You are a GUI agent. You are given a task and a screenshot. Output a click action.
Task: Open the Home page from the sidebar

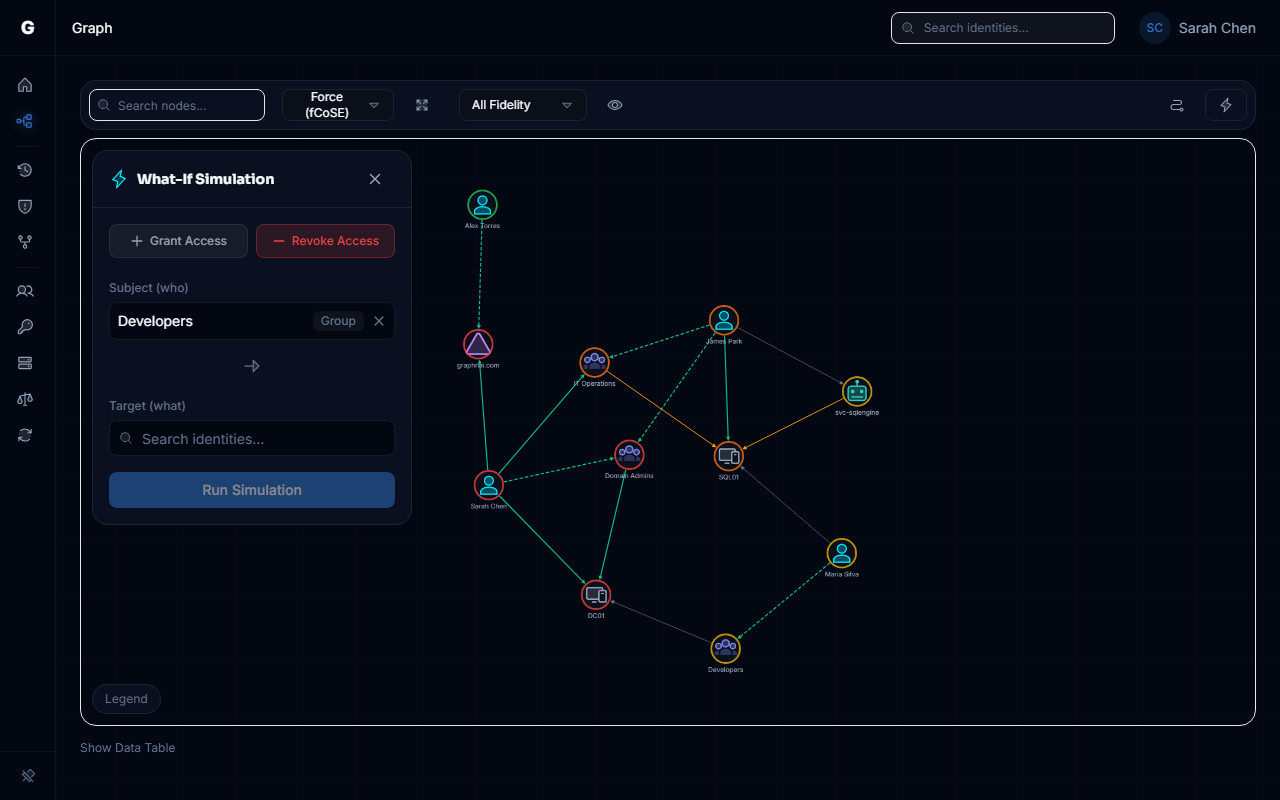[x=25, y=85]
